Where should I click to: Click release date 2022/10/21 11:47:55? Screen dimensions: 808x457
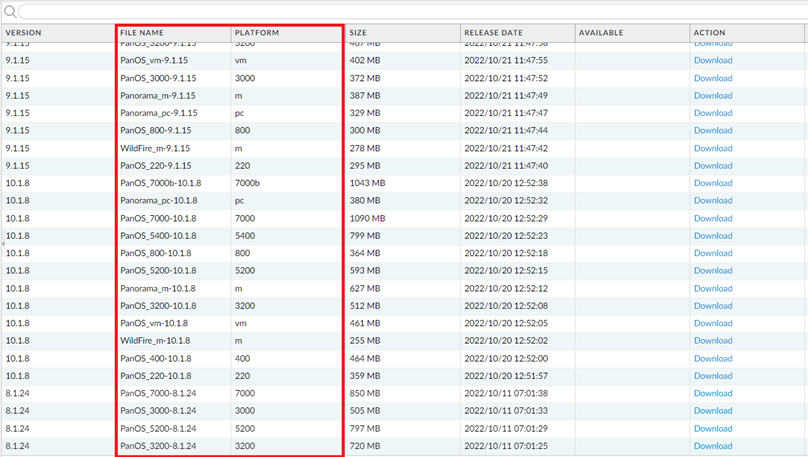[x=506, y=60]
